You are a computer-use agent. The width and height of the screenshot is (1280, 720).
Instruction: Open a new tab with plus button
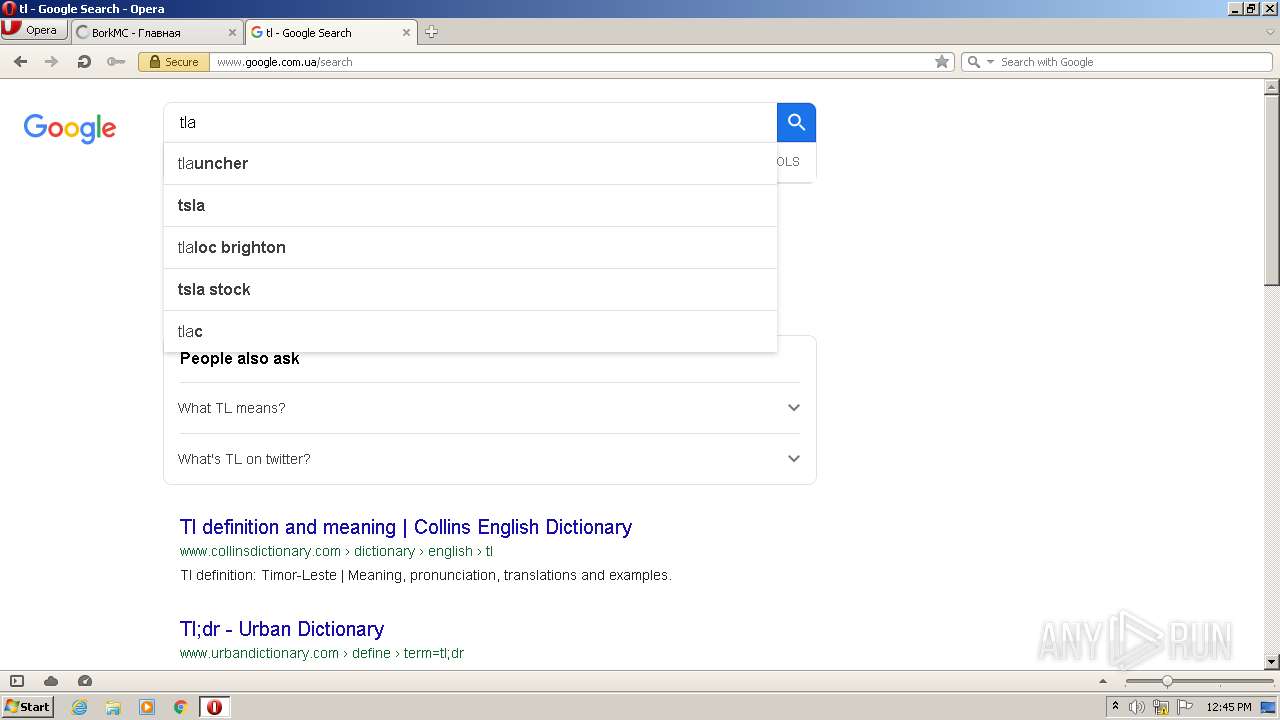tap(431, 32)
